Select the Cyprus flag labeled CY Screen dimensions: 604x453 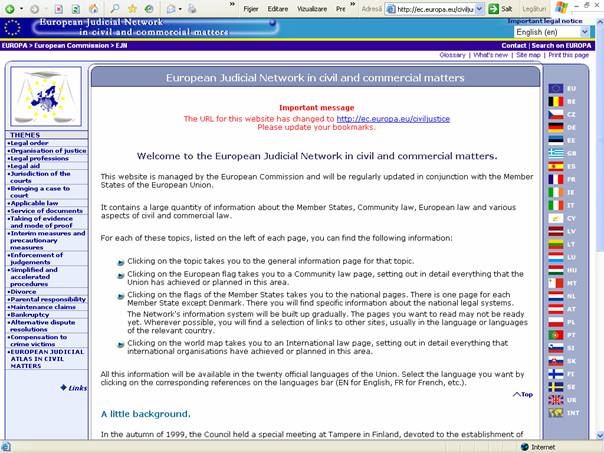[556, 218]
